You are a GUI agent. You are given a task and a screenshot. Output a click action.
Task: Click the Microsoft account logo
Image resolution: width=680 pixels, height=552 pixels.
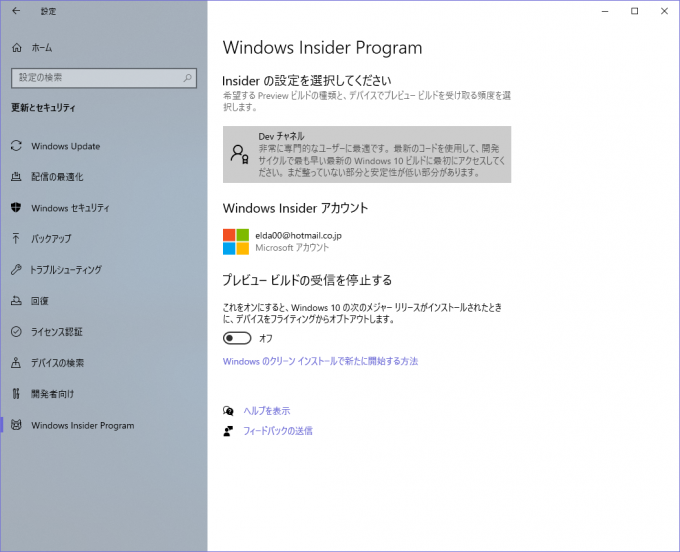(x=236, y=242)
